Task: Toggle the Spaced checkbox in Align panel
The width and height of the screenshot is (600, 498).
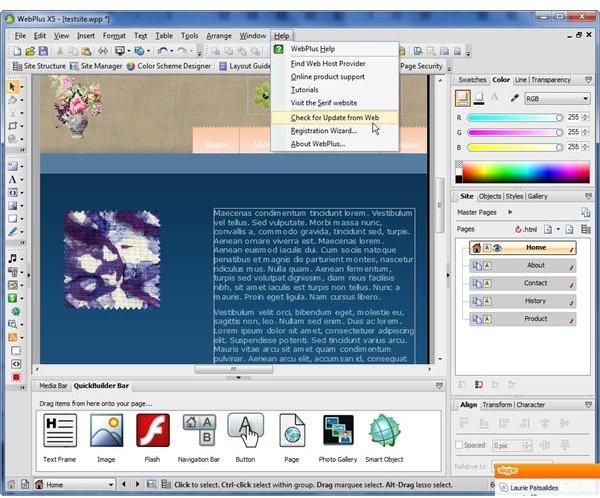Action: click(459, 445)
